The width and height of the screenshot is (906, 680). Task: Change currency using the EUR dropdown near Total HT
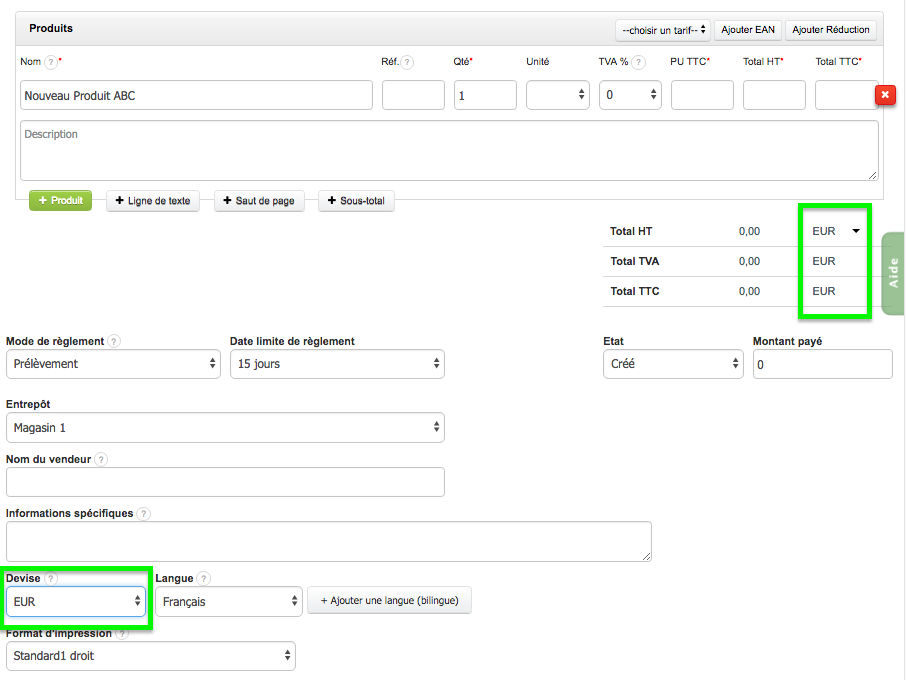(x=834, y=231)
